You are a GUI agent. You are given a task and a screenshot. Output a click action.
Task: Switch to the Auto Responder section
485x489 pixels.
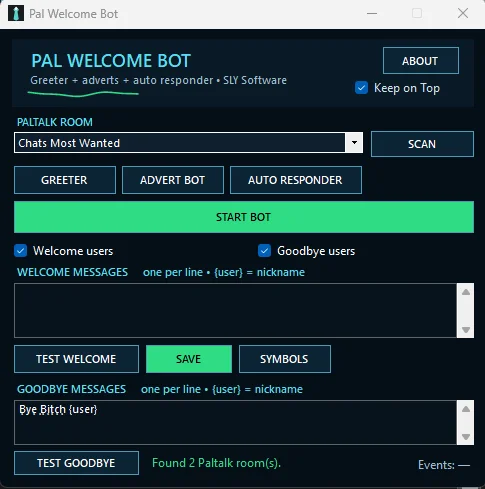click(x=296, y=180)
